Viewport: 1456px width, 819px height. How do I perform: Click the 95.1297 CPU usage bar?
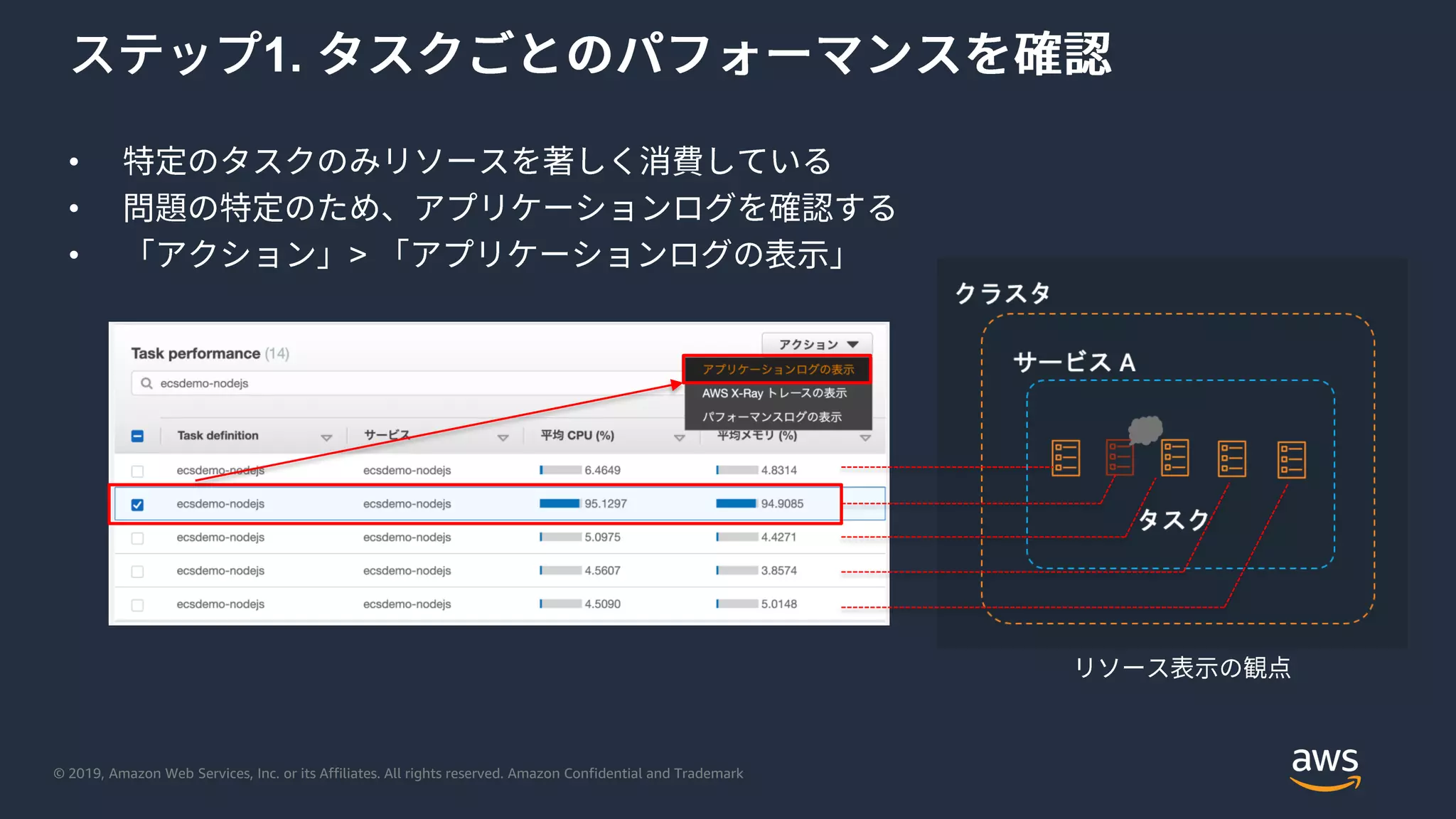point(560,503)
